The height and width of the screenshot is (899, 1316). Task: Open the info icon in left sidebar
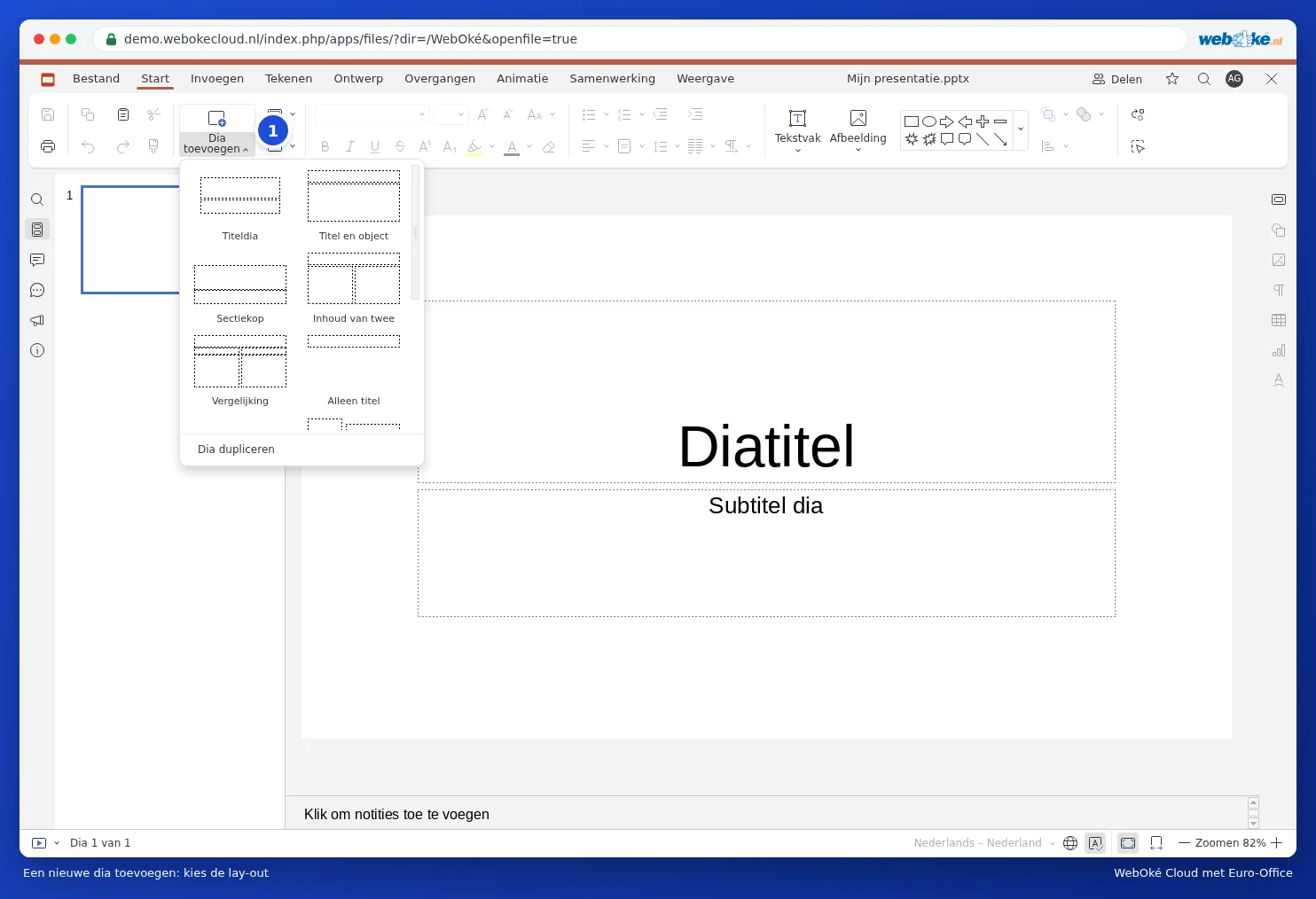(x=37, y=350)
